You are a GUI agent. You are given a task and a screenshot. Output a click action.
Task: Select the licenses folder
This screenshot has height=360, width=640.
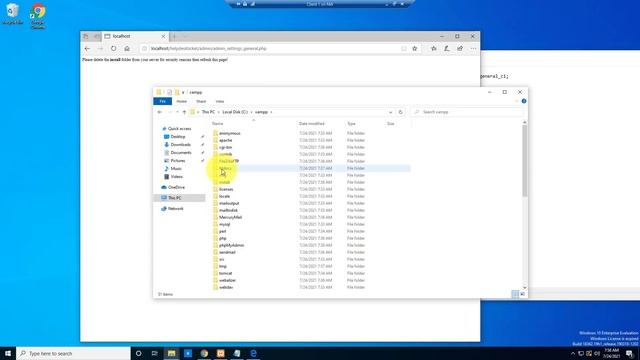(x=226, y=189)
